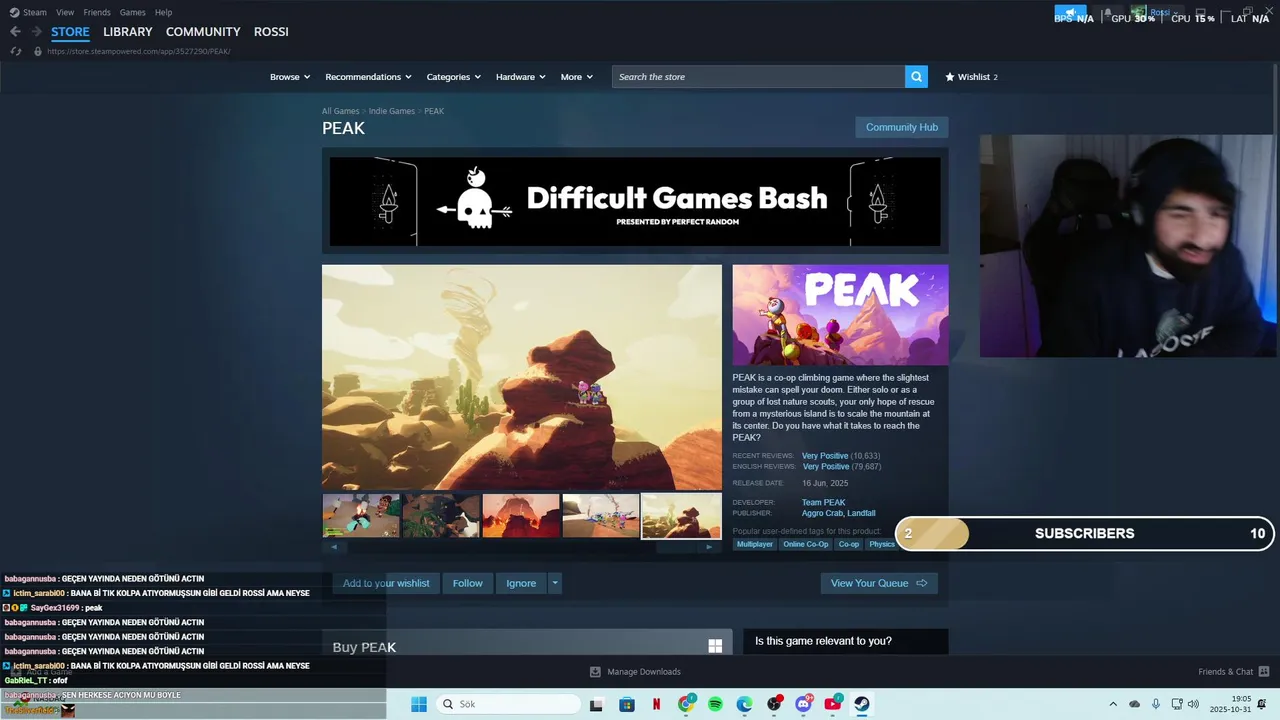Open the All Games breadcrumb
This screenshot has width=1280, height=720.
click(340, 111)
